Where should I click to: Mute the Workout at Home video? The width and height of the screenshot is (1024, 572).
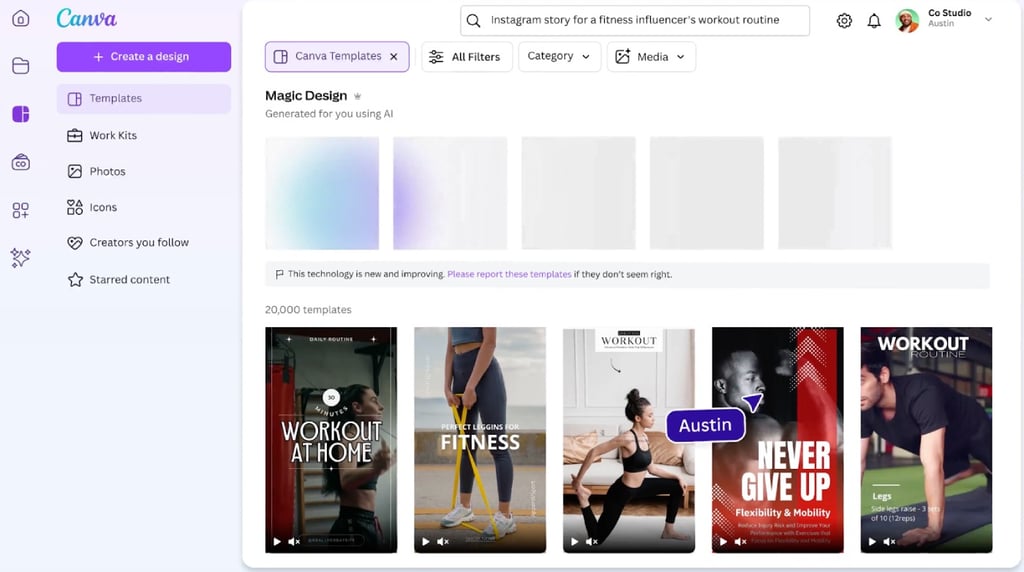point(294,542)
